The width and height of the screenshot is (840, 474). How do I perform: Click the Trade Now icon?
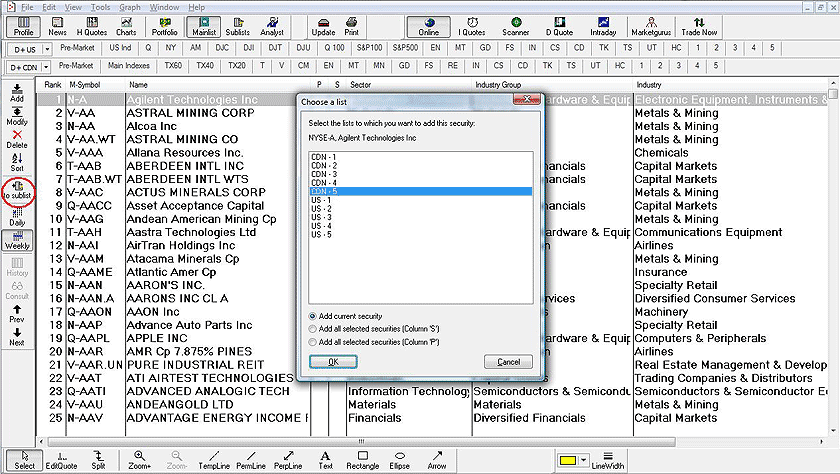click(699, 26)
